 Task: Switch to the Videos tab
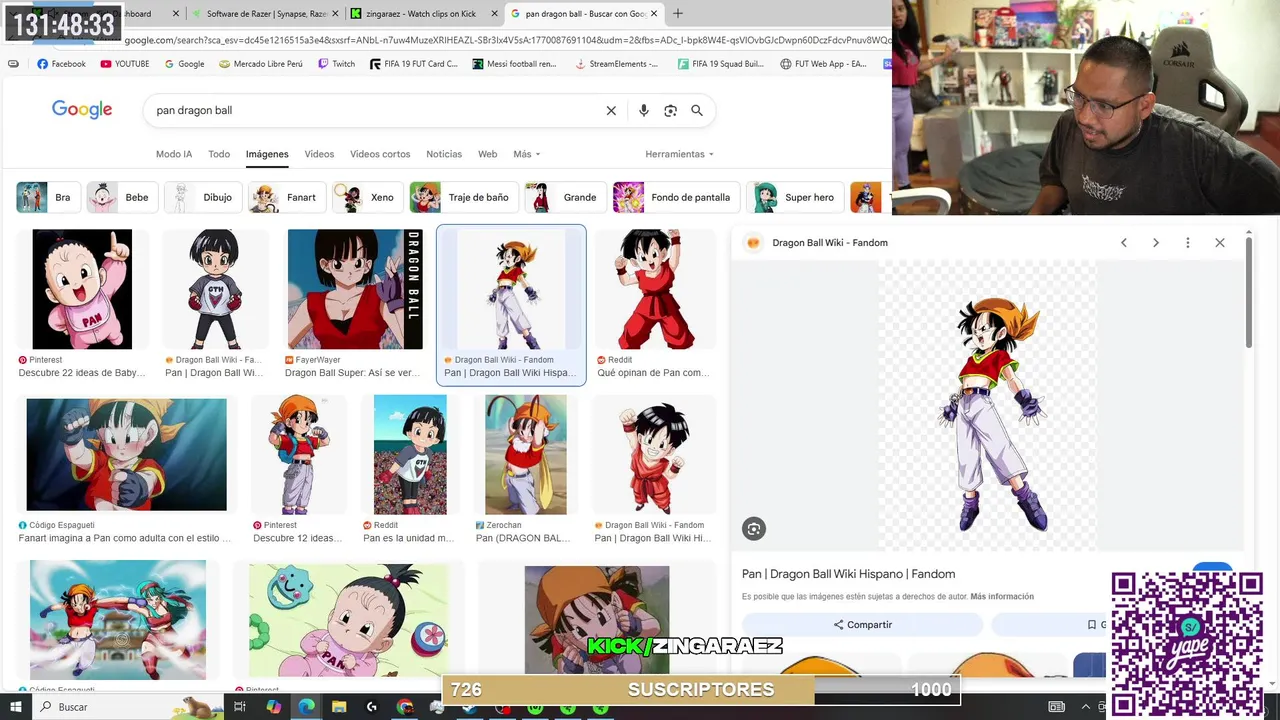[319, 154]
